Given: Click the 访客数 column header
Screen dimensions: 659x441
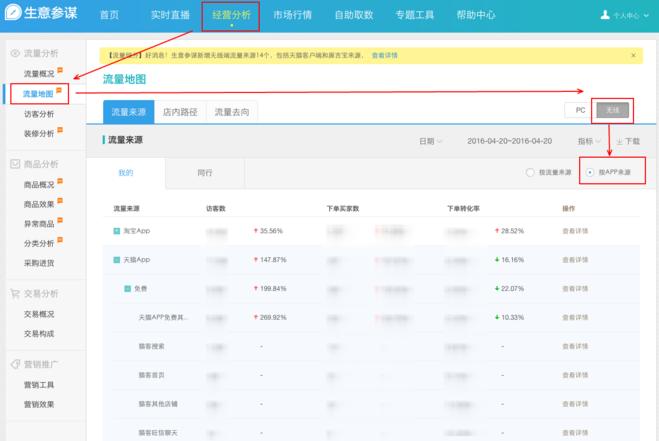Looking at the screenshot, I should coord(216,209).
